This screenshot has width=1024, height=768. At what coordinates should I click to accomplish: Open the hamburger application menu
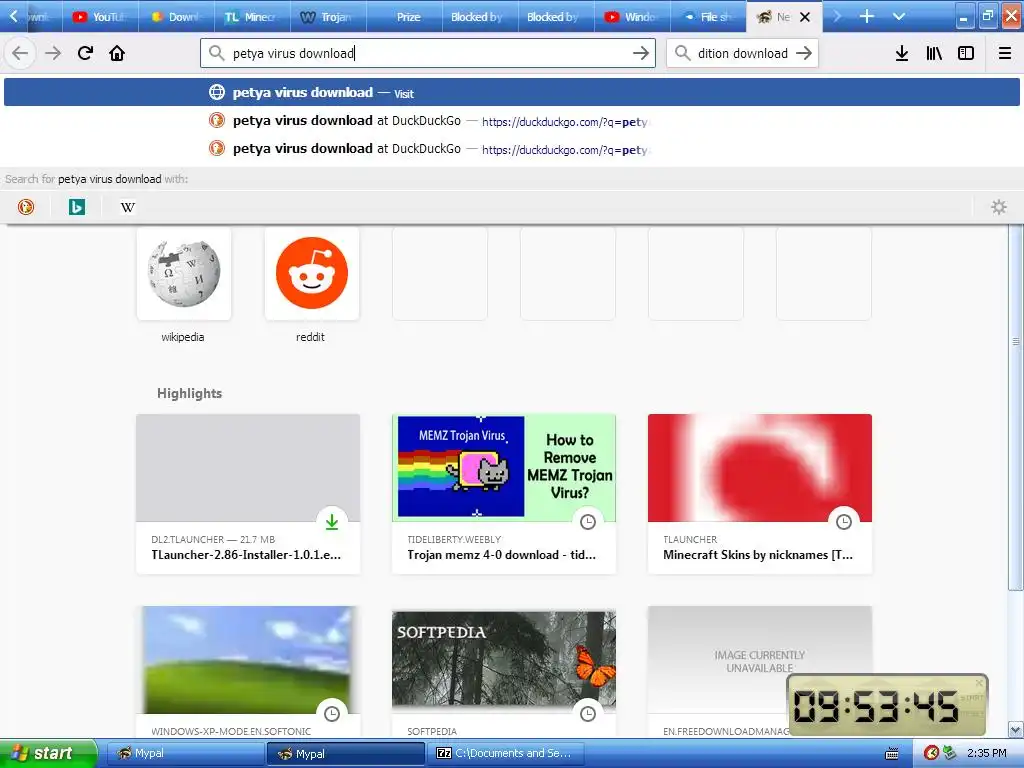pos(1005,54)
